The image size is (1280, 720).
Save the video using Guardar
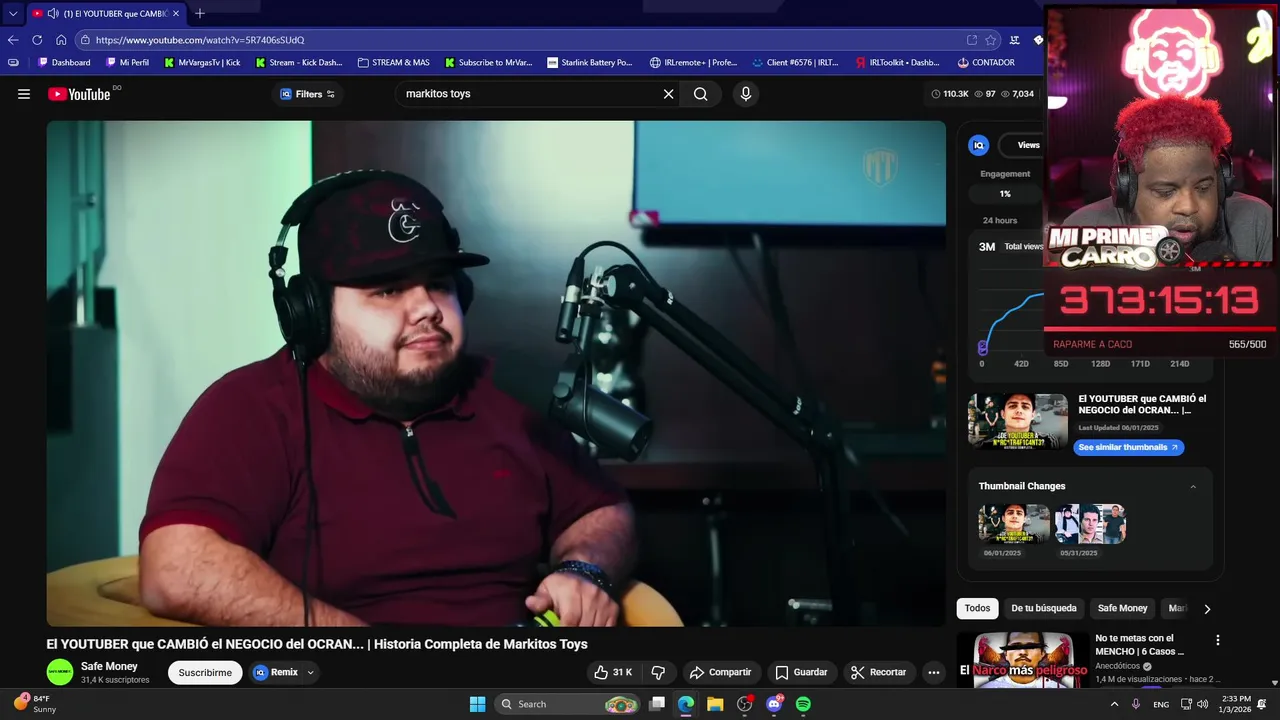[x=801, y=672]
